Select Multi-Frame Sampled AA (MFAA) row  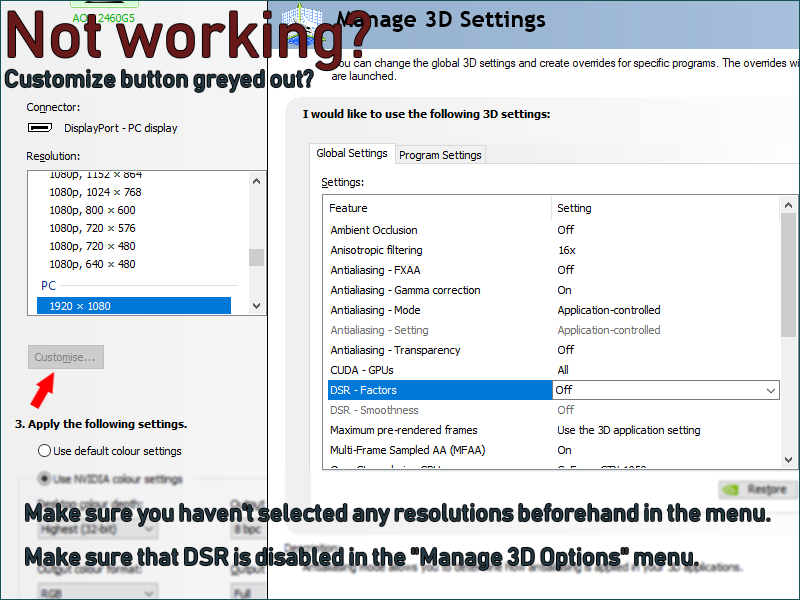tap(553, 450)
